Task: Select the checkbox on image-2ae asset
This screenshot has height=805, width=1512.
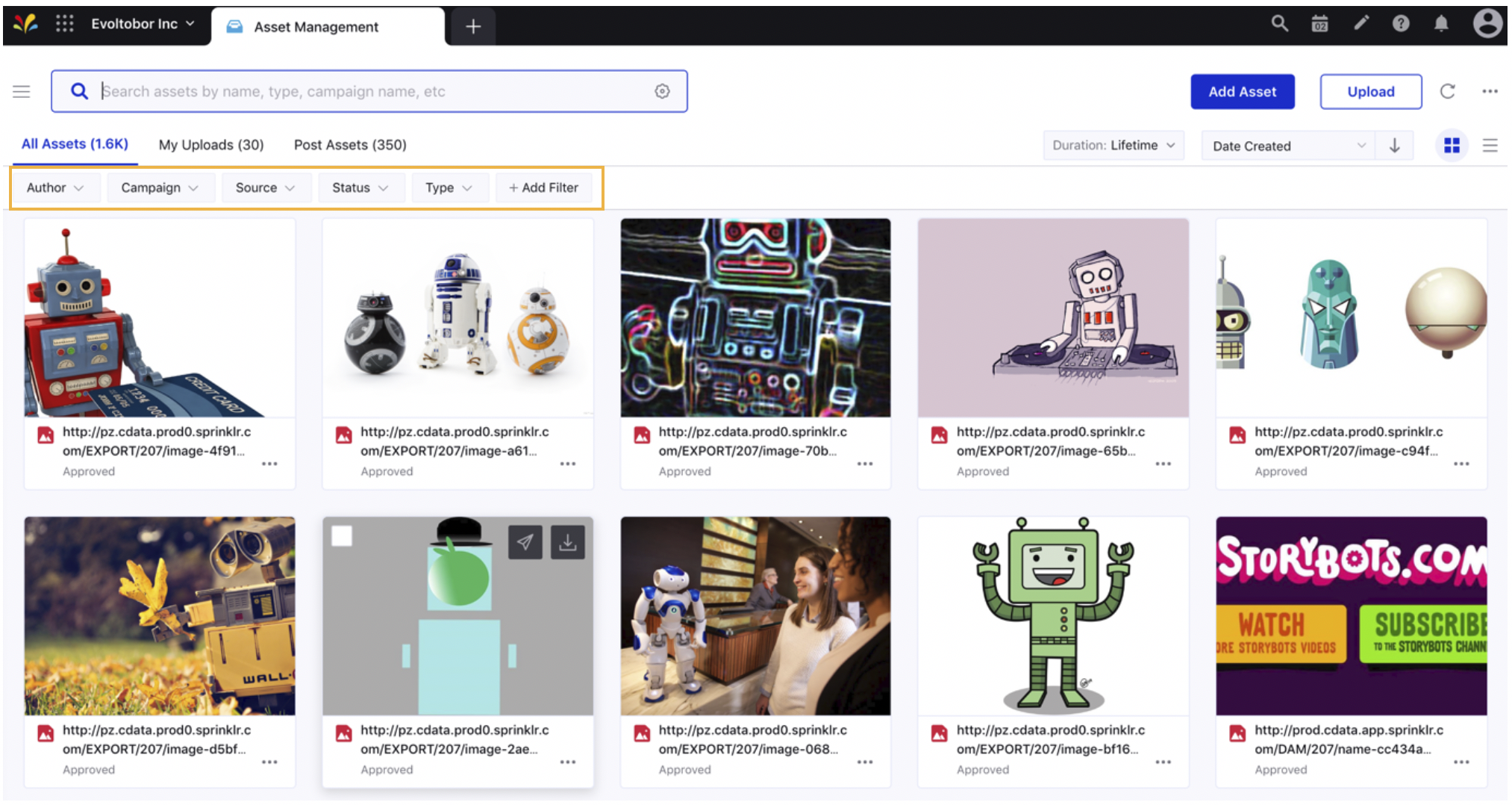Action: click(342, 536)
